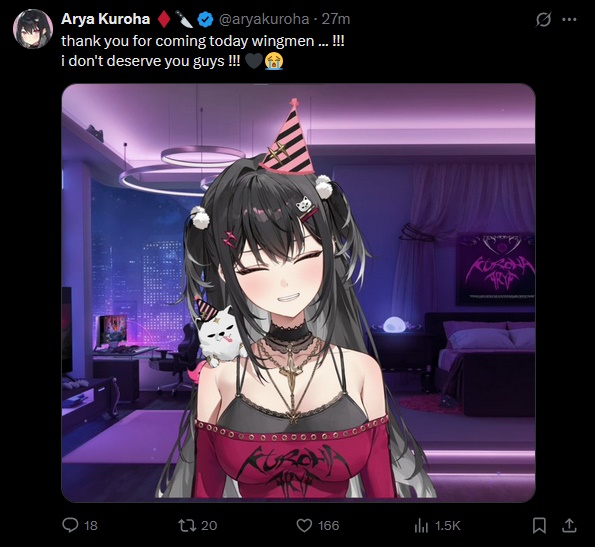
Task: Click the black heart emoji in post
Action: [254, 61]
